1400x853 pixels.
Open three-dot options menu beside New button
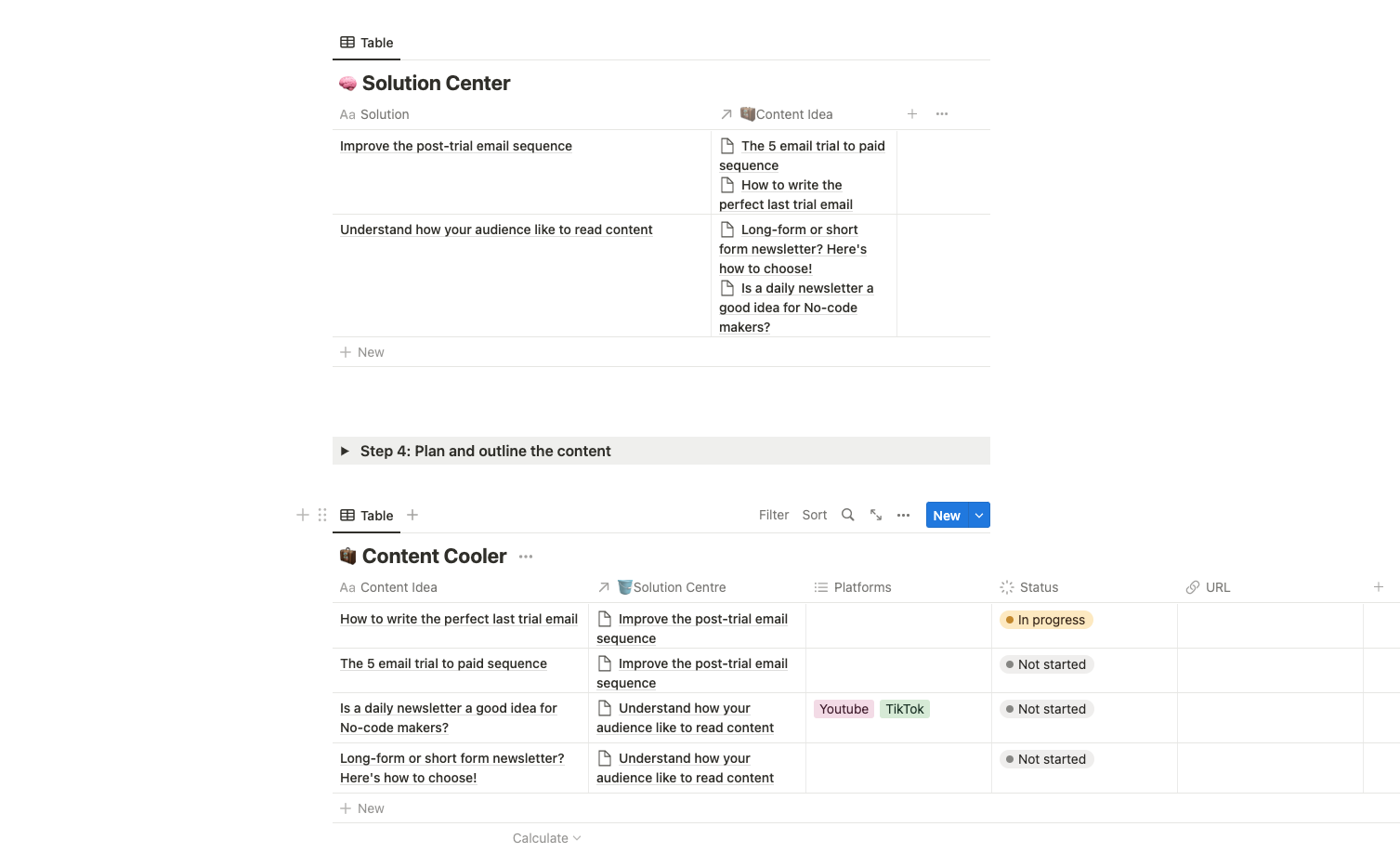click(903, 515)
